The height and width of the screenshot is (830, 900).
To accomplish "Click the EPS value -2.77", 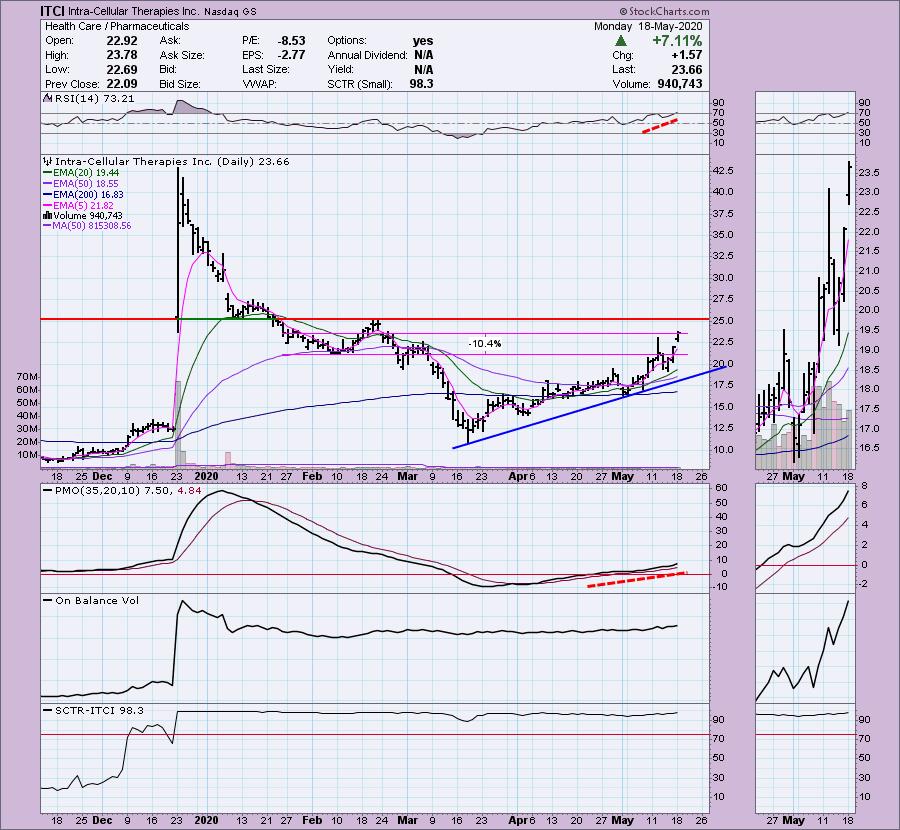I will (x=292, y=55).
